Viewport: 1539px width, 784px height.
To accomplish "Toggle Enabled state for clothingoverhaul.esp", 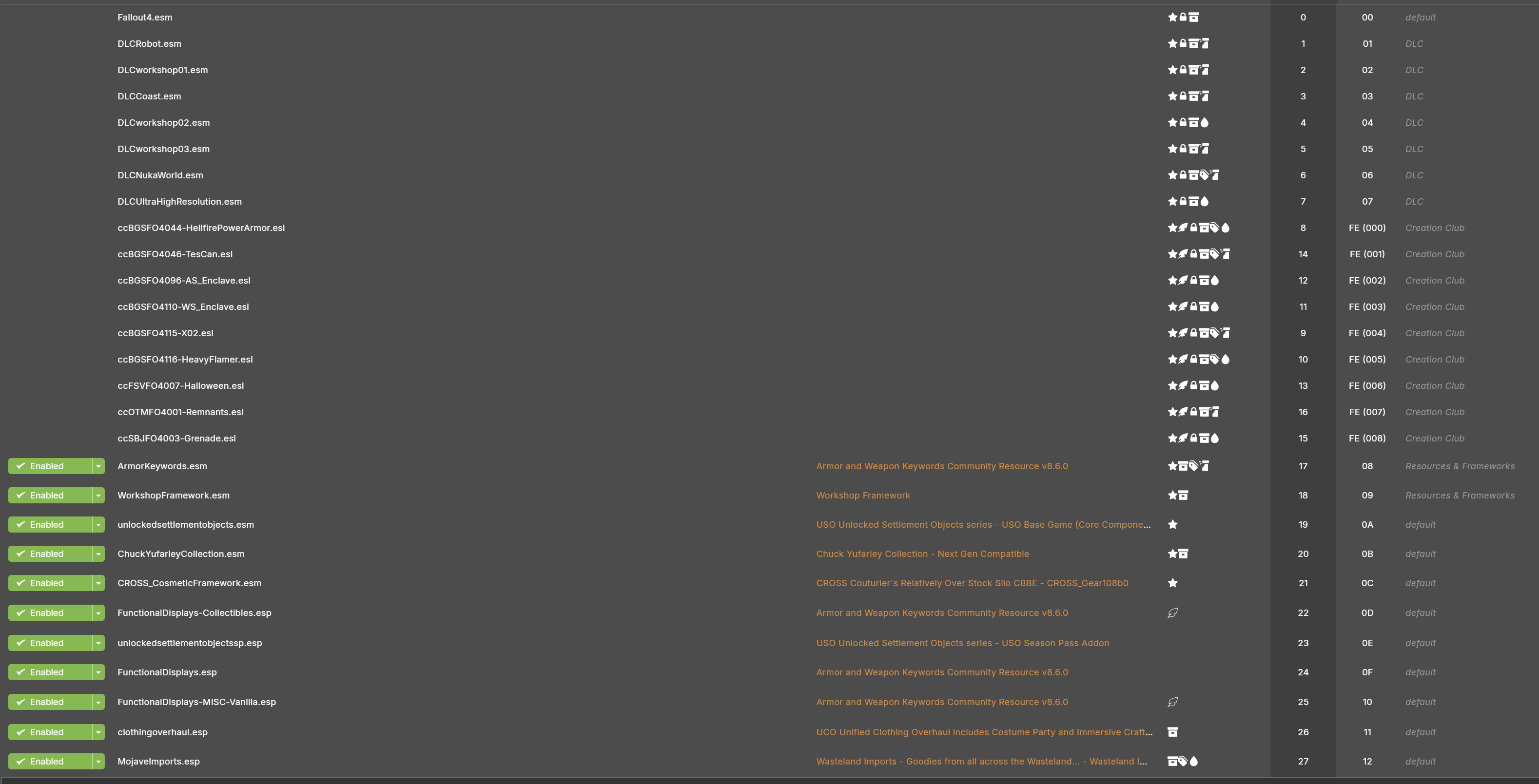I will click(x=50, y=731).
